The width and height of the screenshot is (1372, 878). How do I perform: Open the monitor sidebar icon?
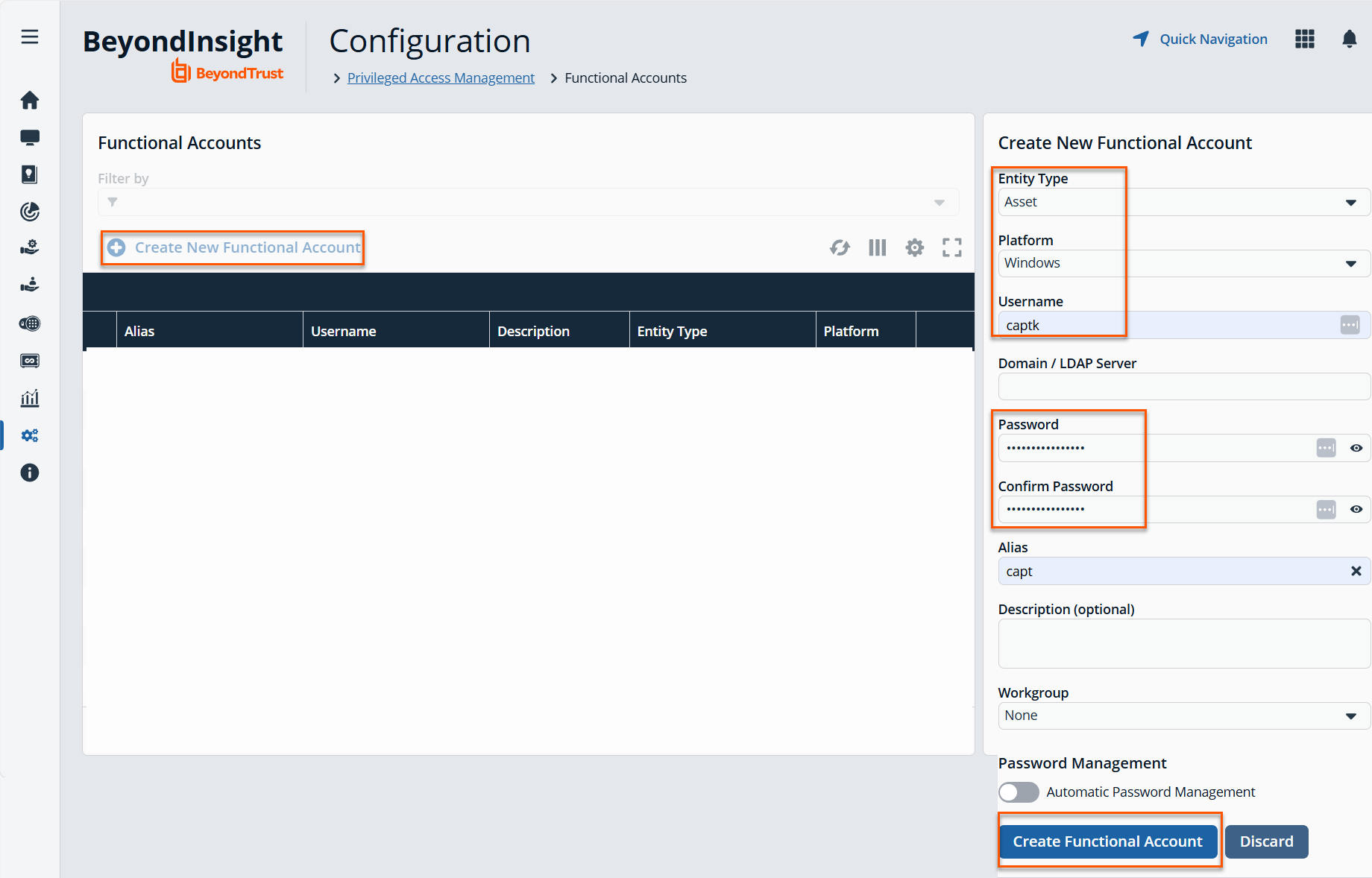[x=30, y=137]
